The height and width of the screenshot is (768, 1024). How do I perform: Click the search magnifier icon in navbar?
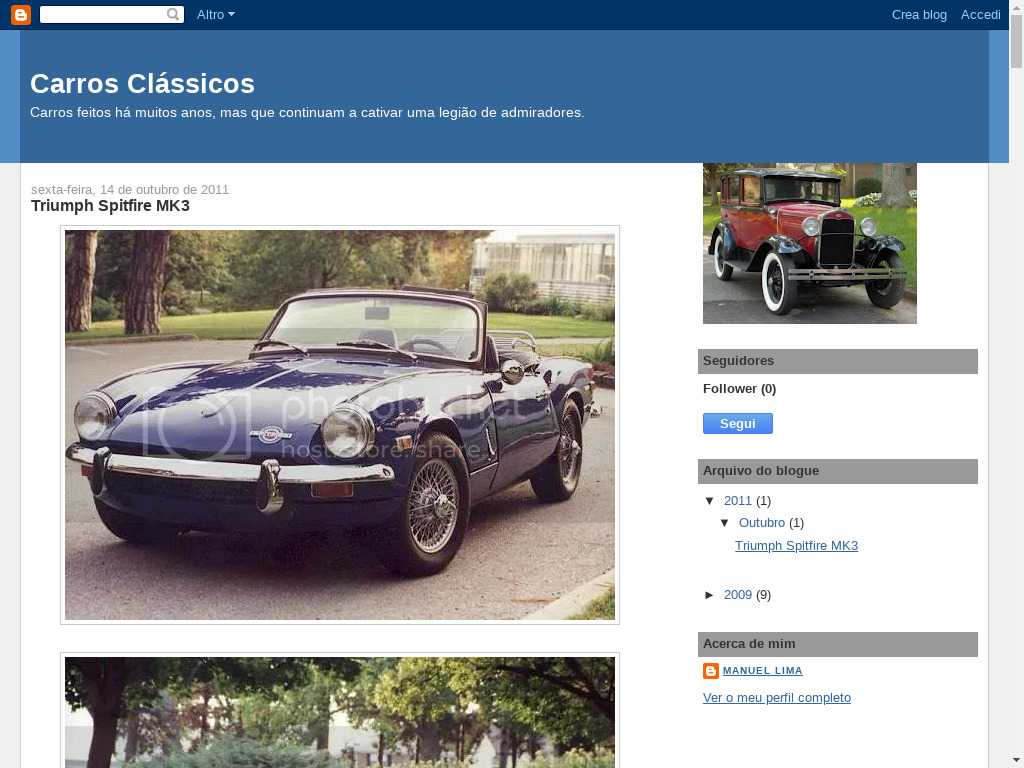point(173,14)
